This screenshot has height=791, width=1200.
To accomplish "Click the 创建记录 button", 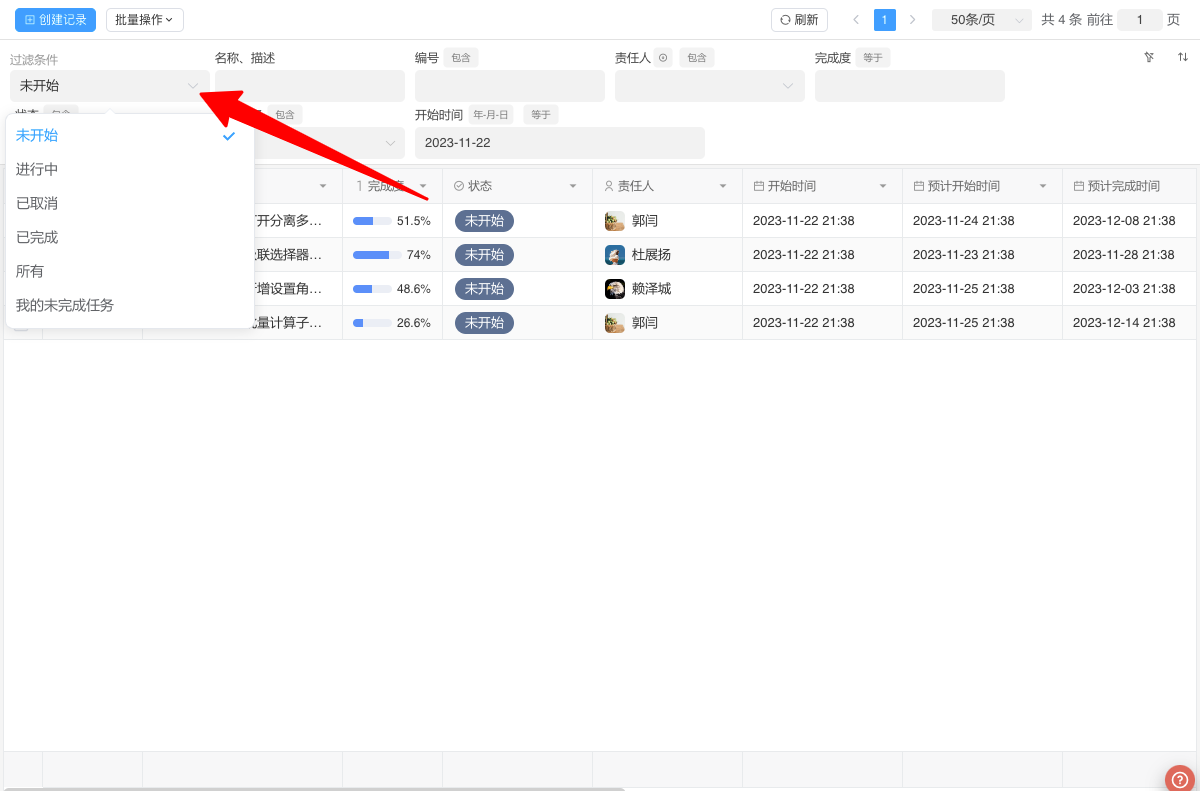I will coord(55,20).
